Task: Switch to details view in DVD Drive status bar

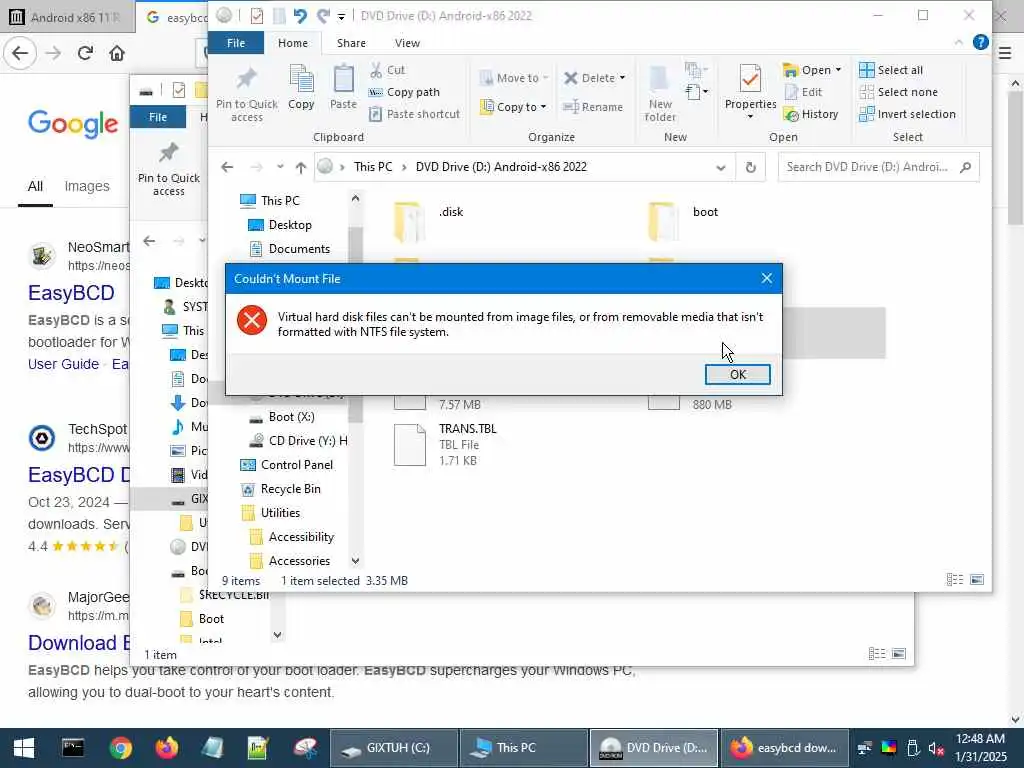Action: pyautogui.click(x=955, y=579)
